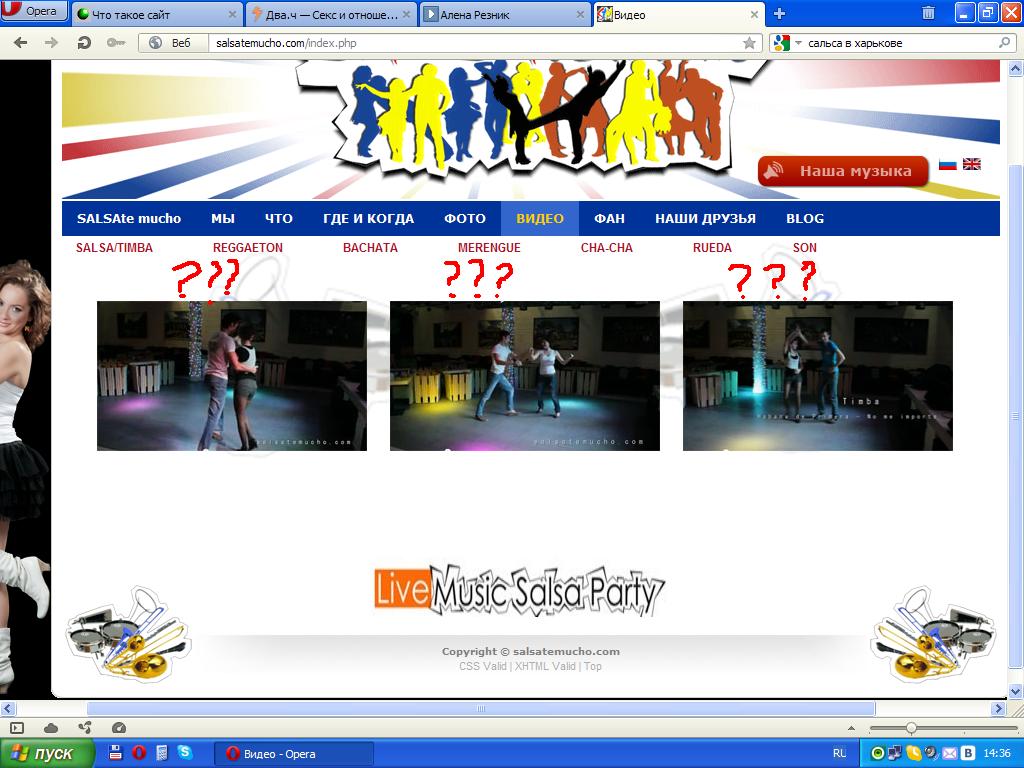
Task: Open Opera Unite status bar icon
Action: tap(85, 728)
